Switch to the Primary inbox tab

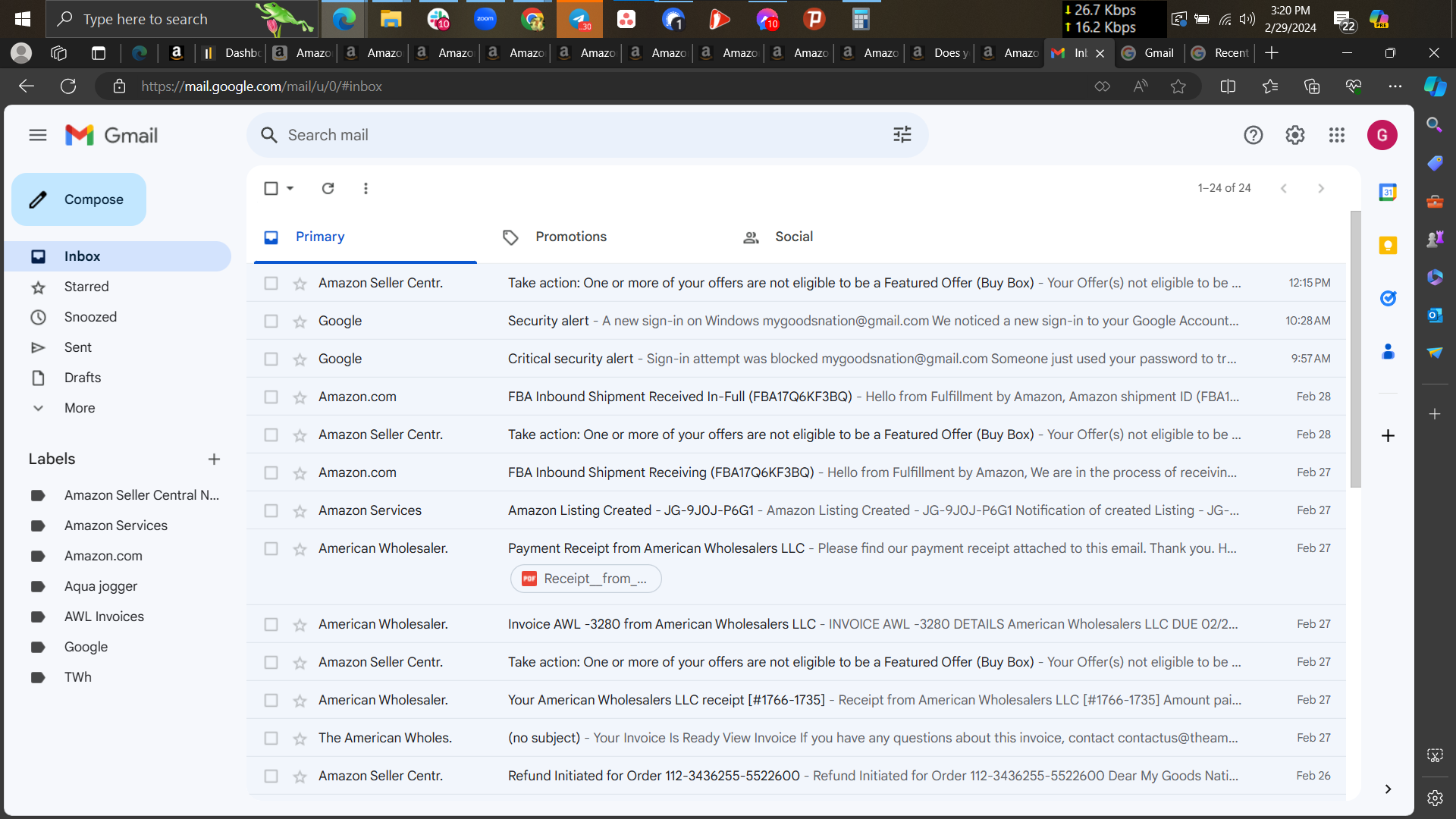(366, 237)
